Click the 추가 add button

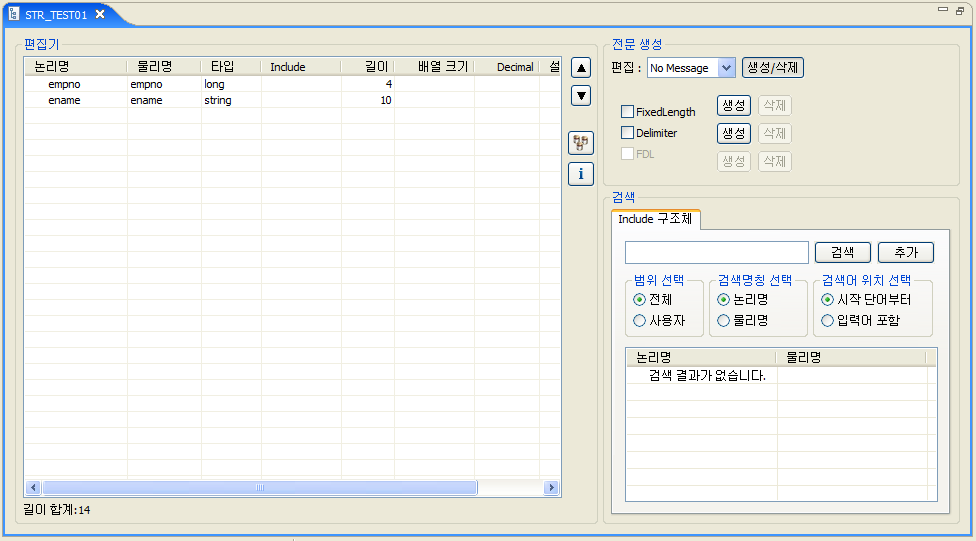(x=906, y=252)
